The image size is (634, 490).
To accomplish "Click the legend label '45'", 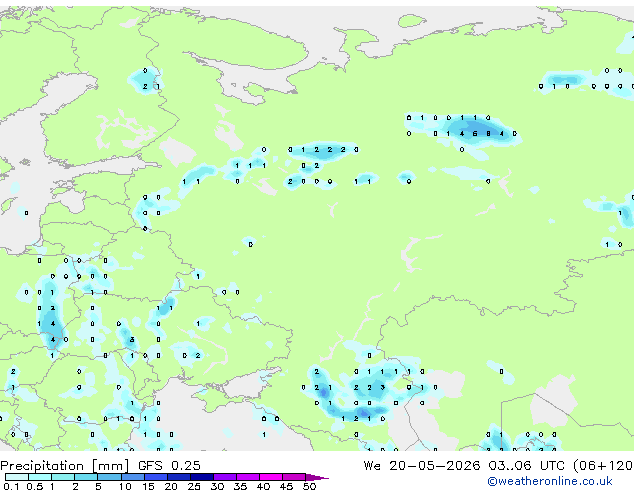I will click(286, 486).
